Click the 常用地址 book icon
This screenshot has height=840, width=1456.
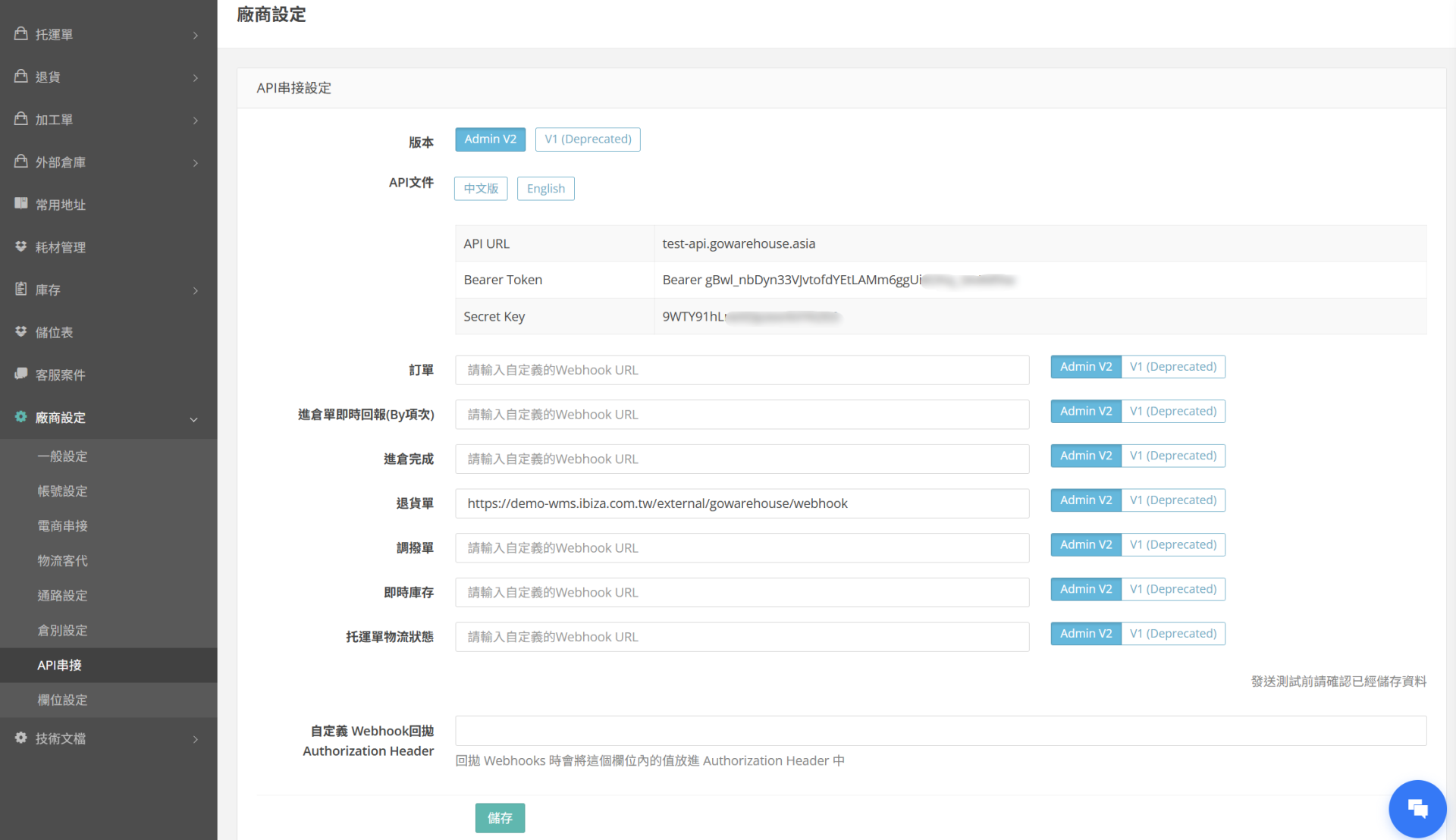tap(21, 203)
